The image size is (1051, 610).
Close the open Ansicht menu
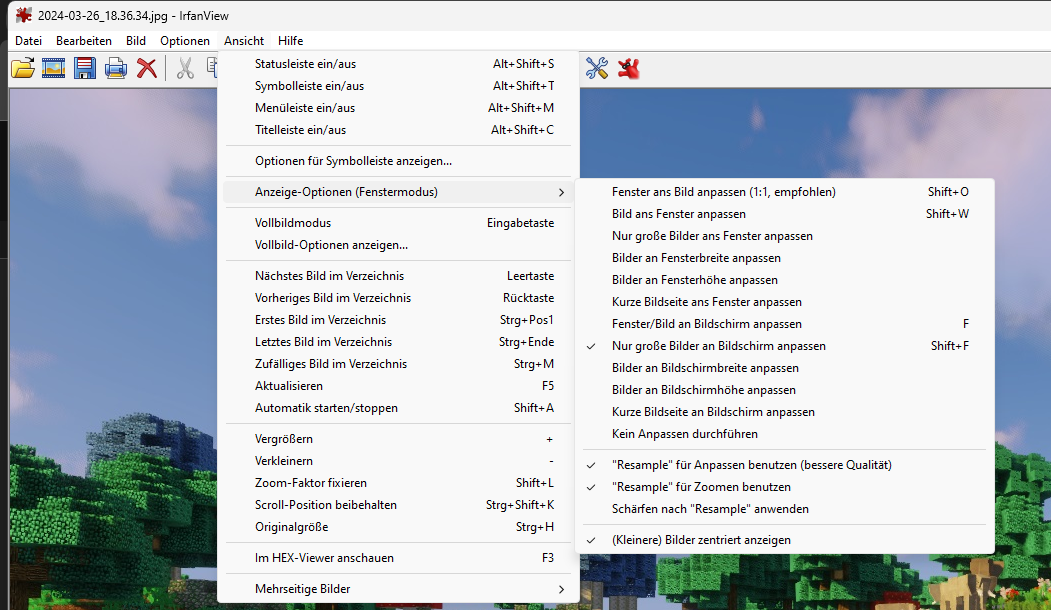(244, 41)
